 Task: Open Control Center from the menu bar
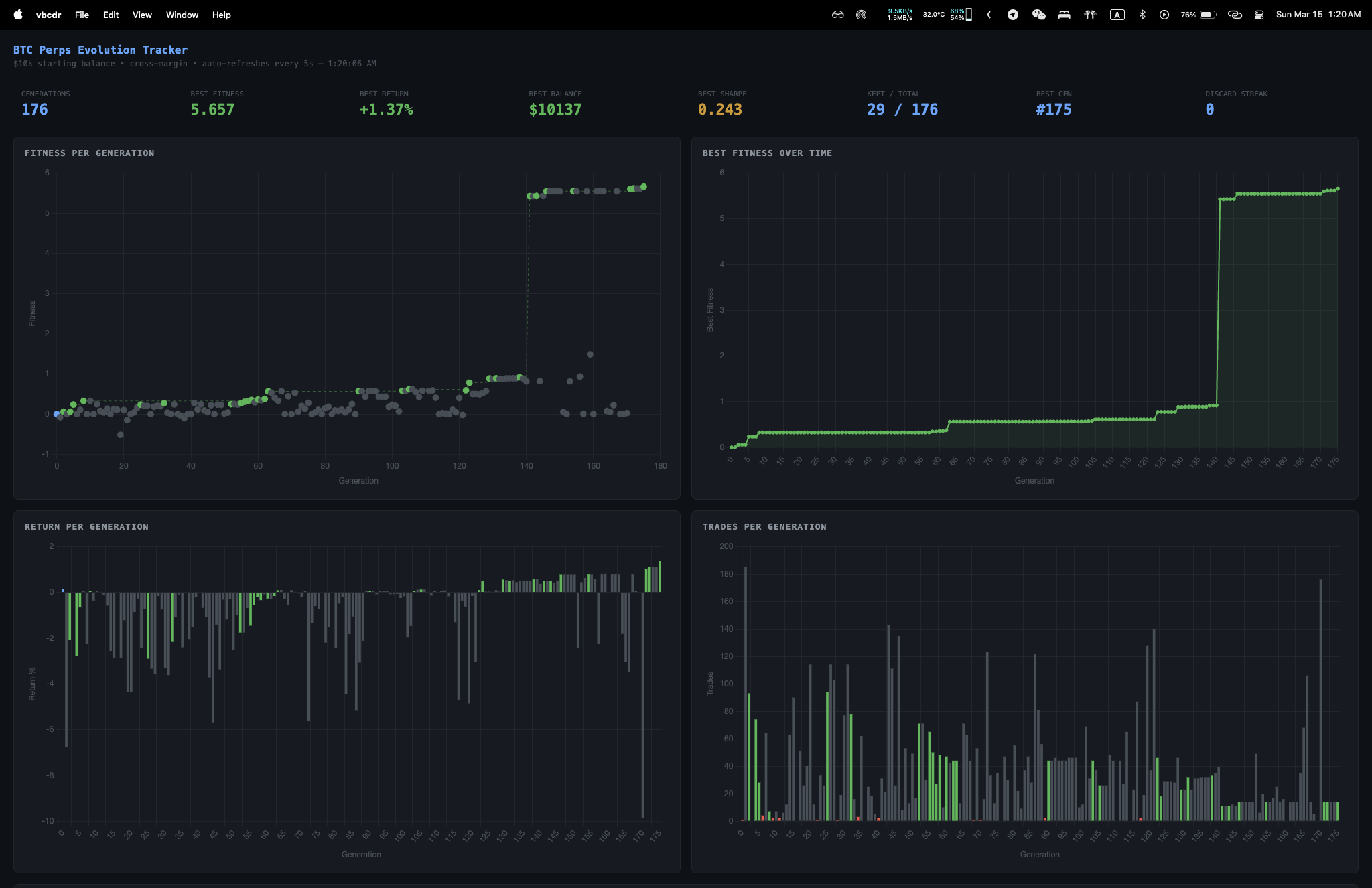(1259, 14)
